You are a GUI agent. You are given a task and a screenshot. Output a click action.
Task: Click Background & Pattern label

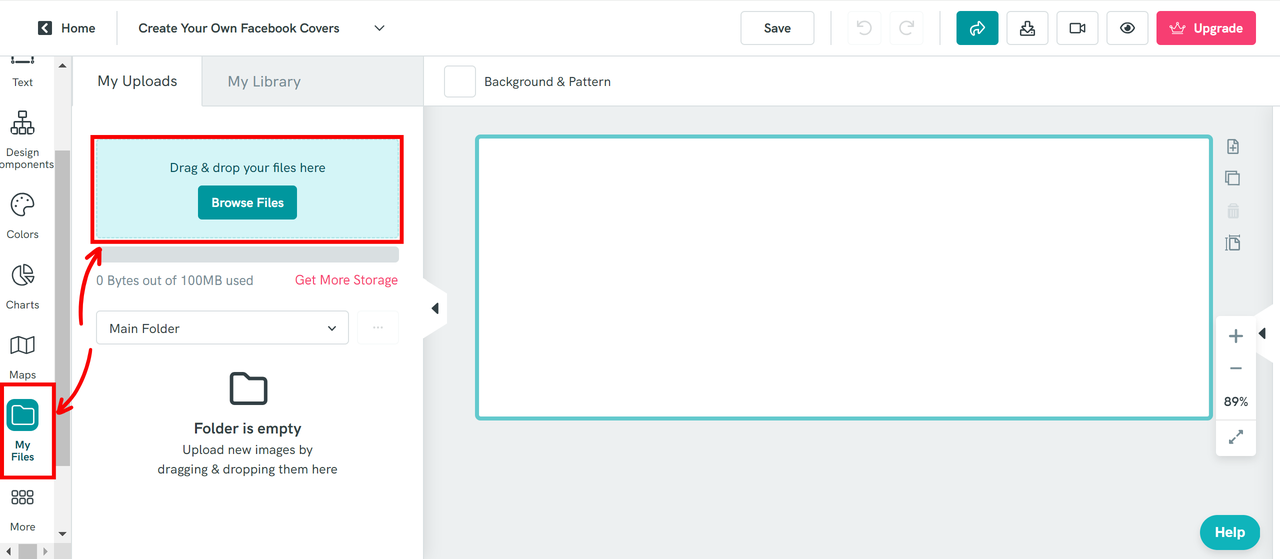pyautogui.click(x=547, y=82)
